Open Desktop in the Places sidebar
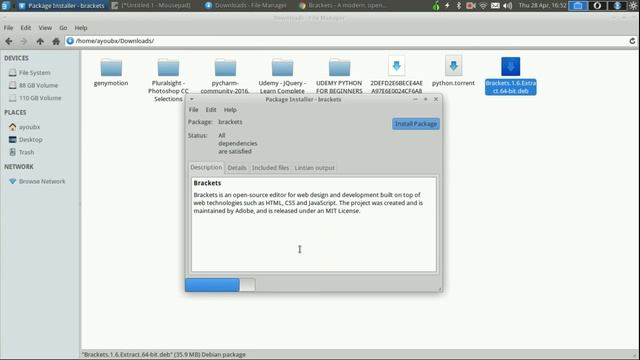 pyautogui.click(x=30, y=140)
